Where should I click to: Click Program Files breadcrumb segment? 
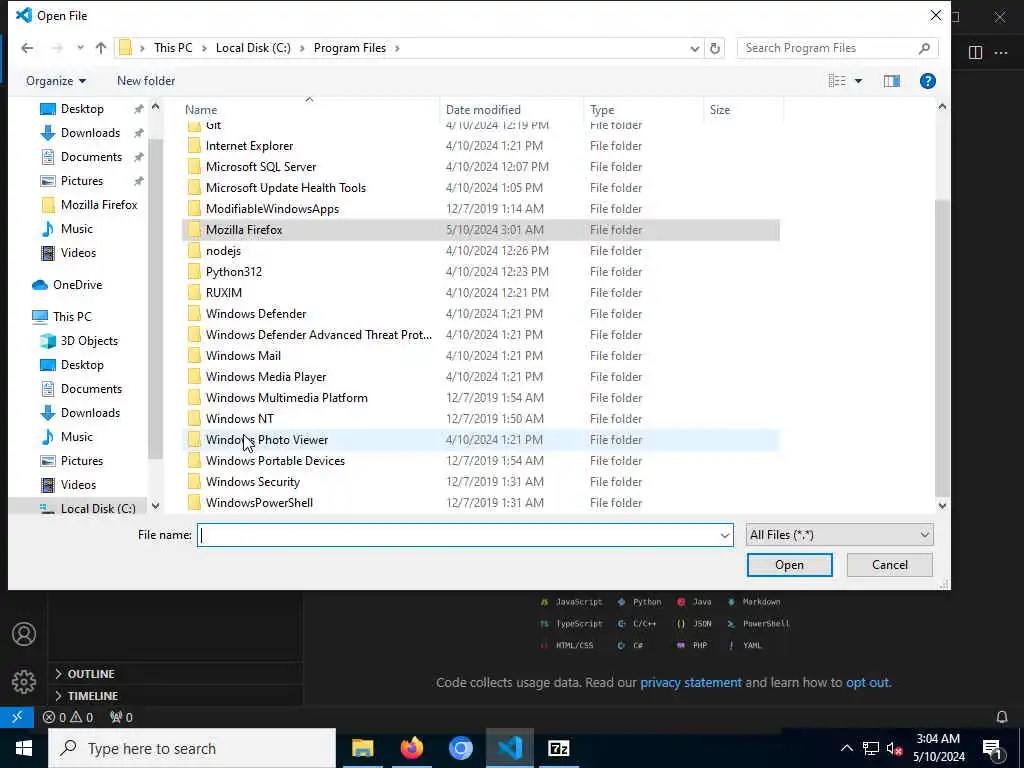[349, 48]
